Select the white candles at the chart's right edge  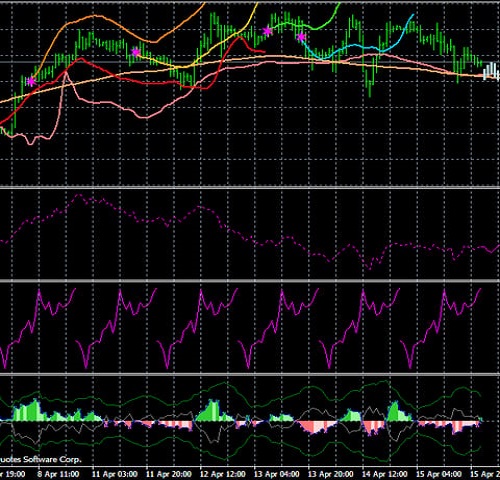(x=492, y=71)
